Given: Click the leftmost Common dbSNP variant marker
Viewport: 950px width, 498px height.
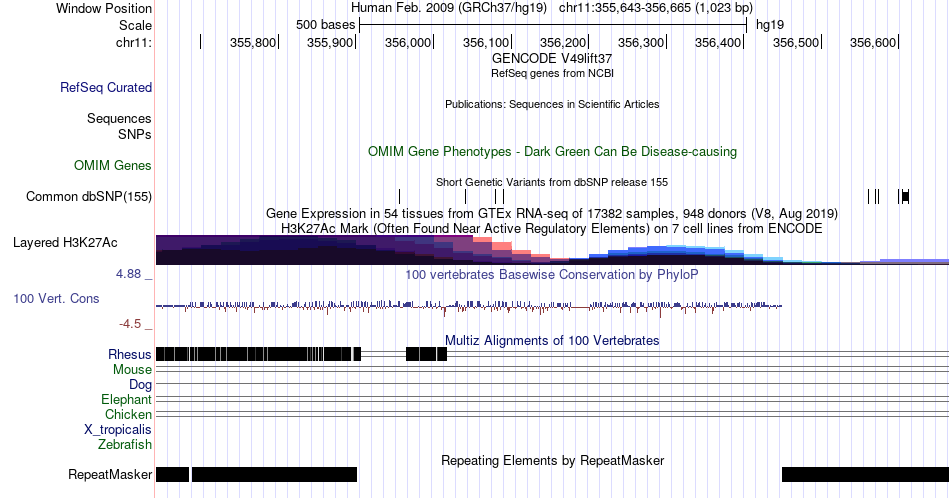Looking at the screenshot, I should 399,196.
